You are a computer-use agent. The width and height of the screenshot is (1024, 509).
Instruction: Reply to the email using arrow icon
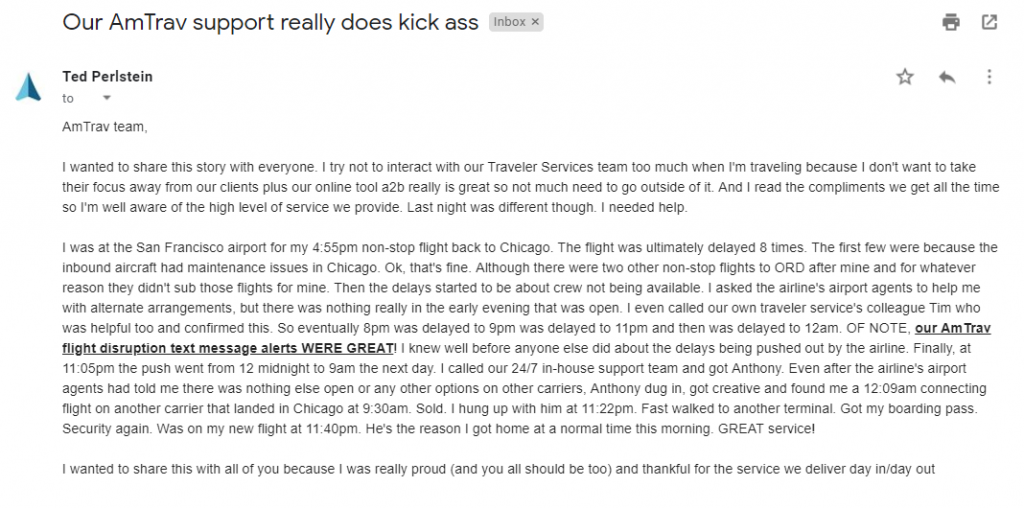[947, 77]
